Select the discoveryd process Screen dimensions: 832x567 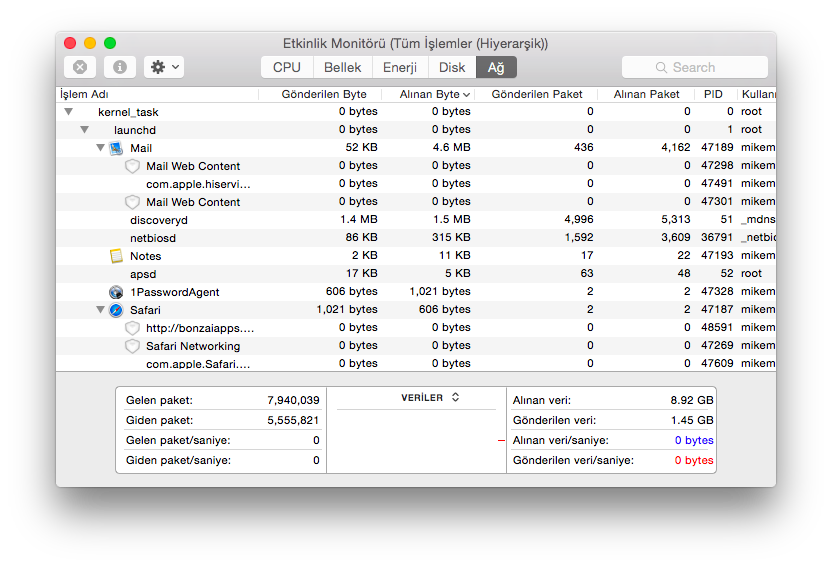(415, 220)
